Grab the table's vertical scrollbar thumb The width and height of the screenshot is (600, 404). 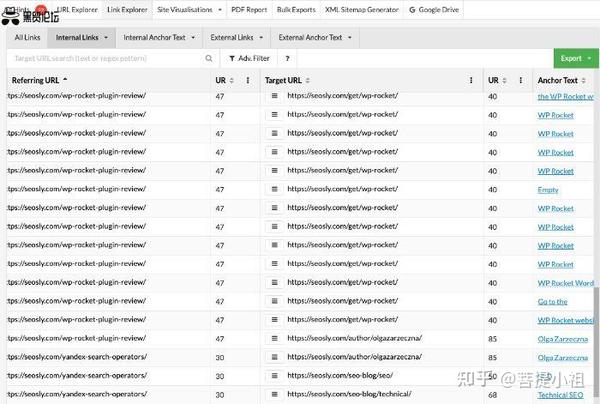pyautogui.click(x=597, y=344)
